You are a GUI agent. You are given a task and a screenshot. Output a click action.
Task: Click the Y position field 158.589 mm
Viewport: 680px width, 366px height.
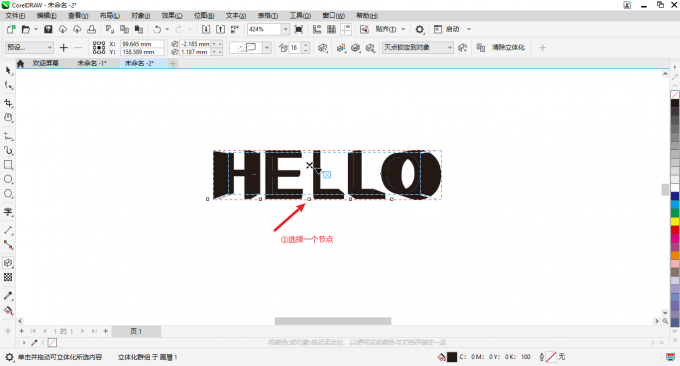[x=142, y=52]
